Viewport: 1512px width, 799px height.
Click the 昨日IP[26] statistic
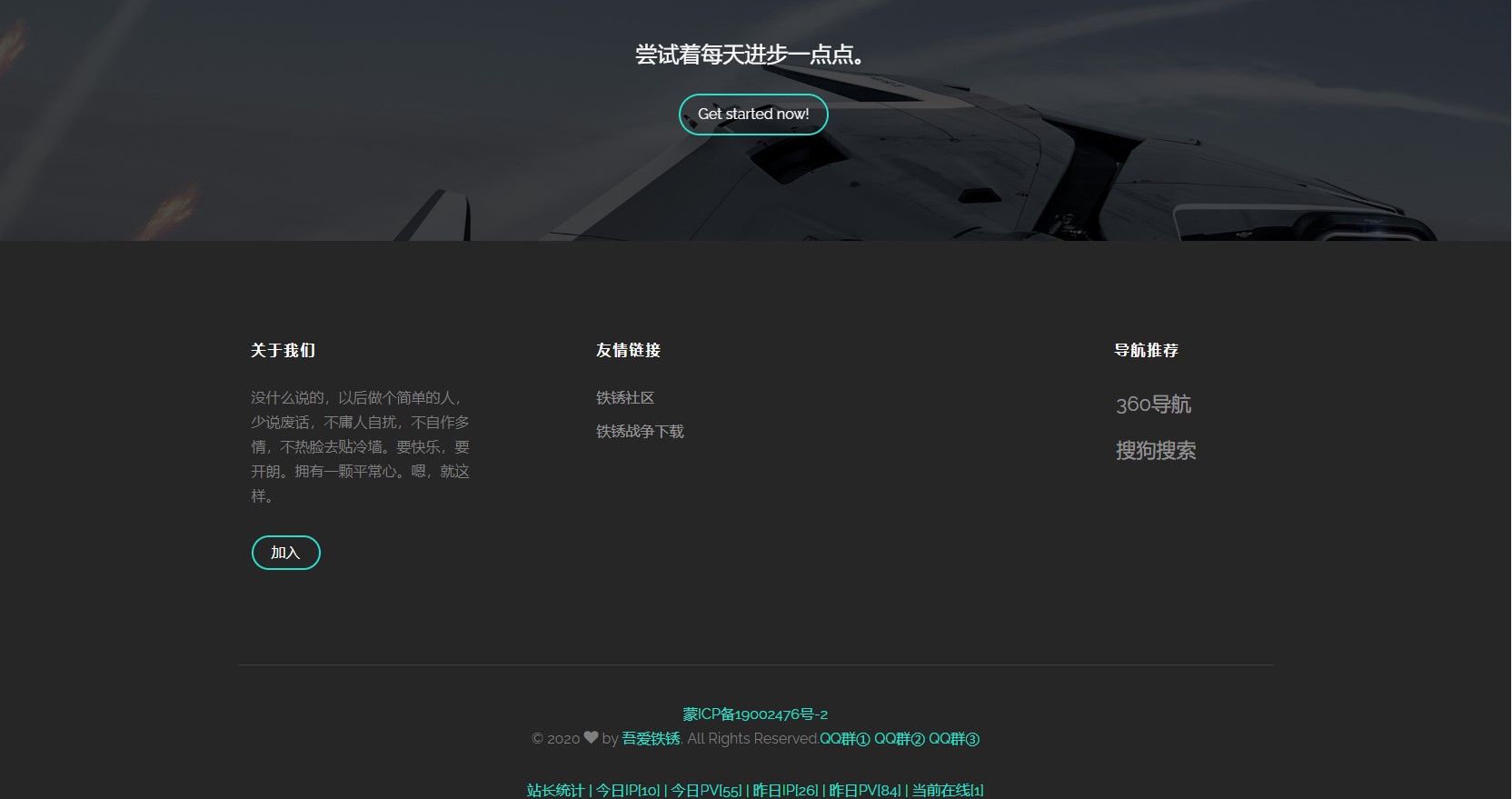[x=785, y=790]
